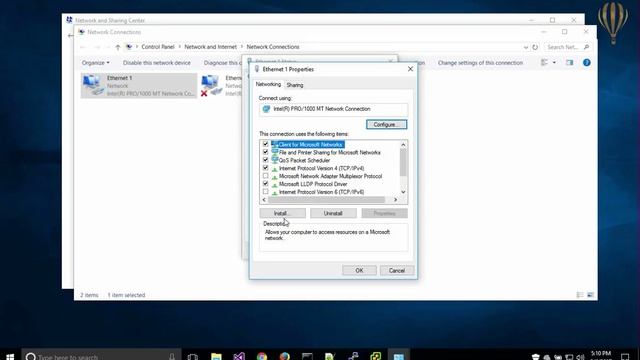This screenshot has height=360, width=640.
Task: Open Firefox from the taskbar
Action: pos(284,356)
